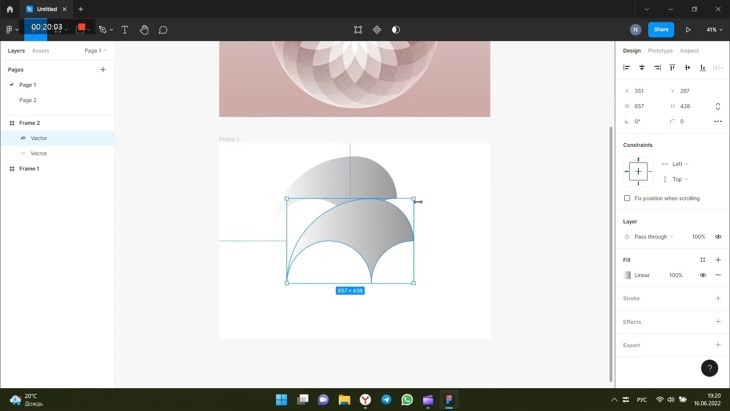Viewport: 730px width, 411px height.
Task: Switch to the Prototype tab
Action: (660, 50)
